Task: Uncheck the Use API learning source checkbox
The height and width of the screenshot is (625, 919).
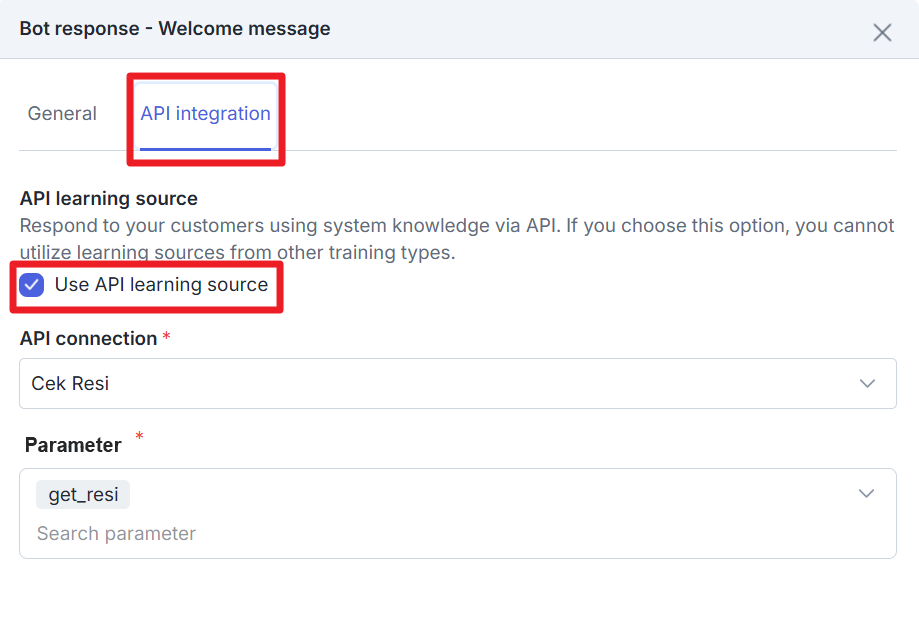Action: point(33,285)
